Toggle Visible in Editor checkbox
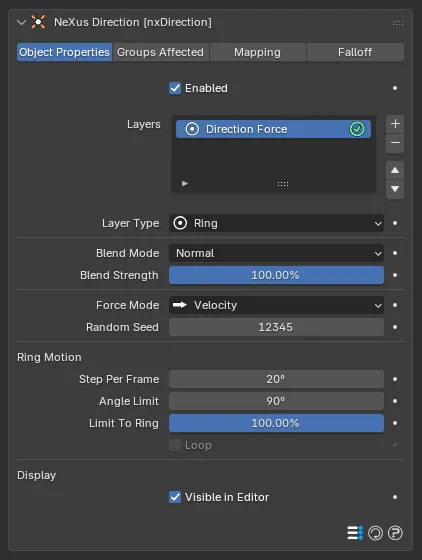 pos(175,497)
